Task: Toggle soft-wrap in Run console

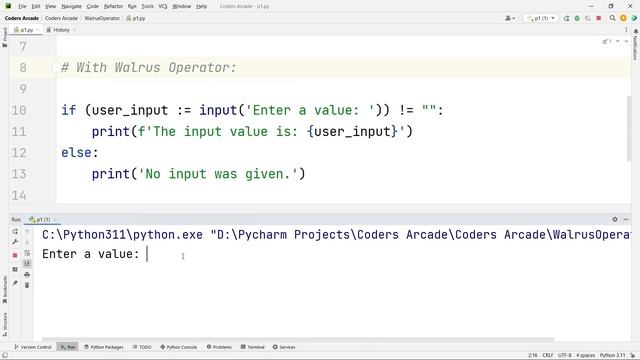Action: 27,253
